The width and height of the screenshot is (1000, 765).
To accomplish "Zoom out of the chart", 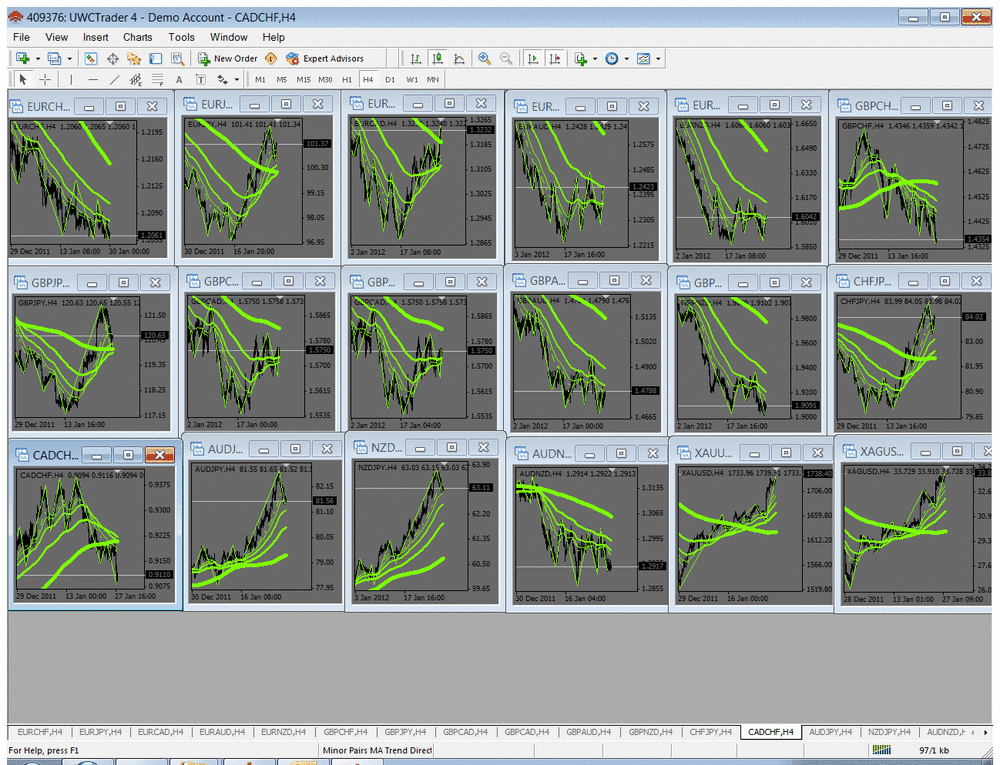I will 506,59.
